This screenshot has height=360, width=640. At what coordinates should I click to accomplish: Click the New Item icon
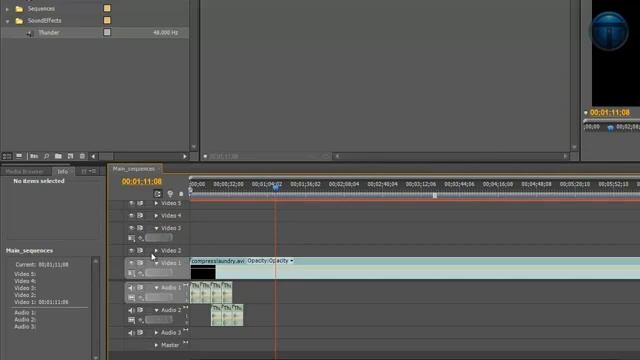[x=70, y=156]
